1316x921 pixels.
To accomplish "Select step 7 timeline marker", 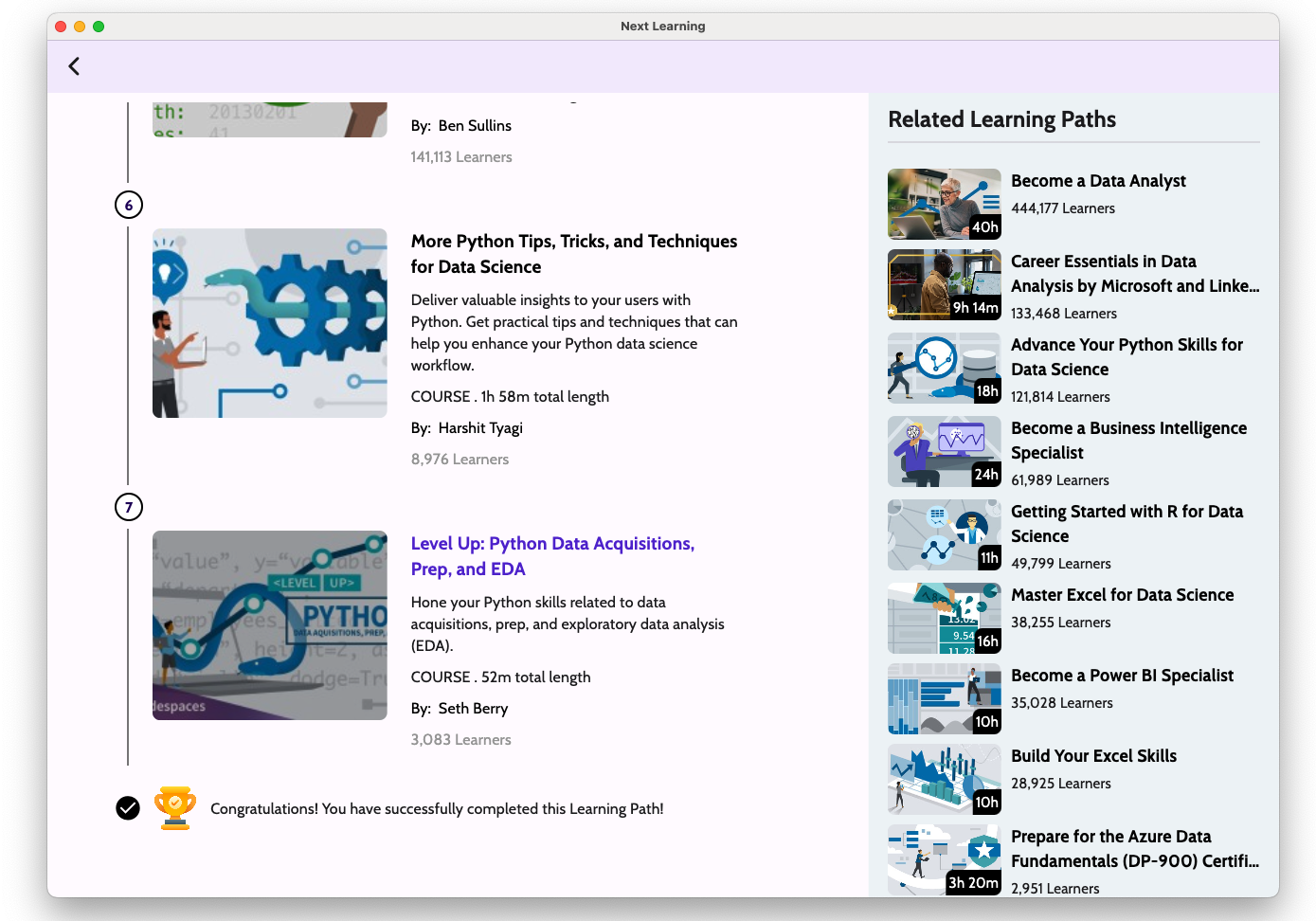I will (129, 507).
